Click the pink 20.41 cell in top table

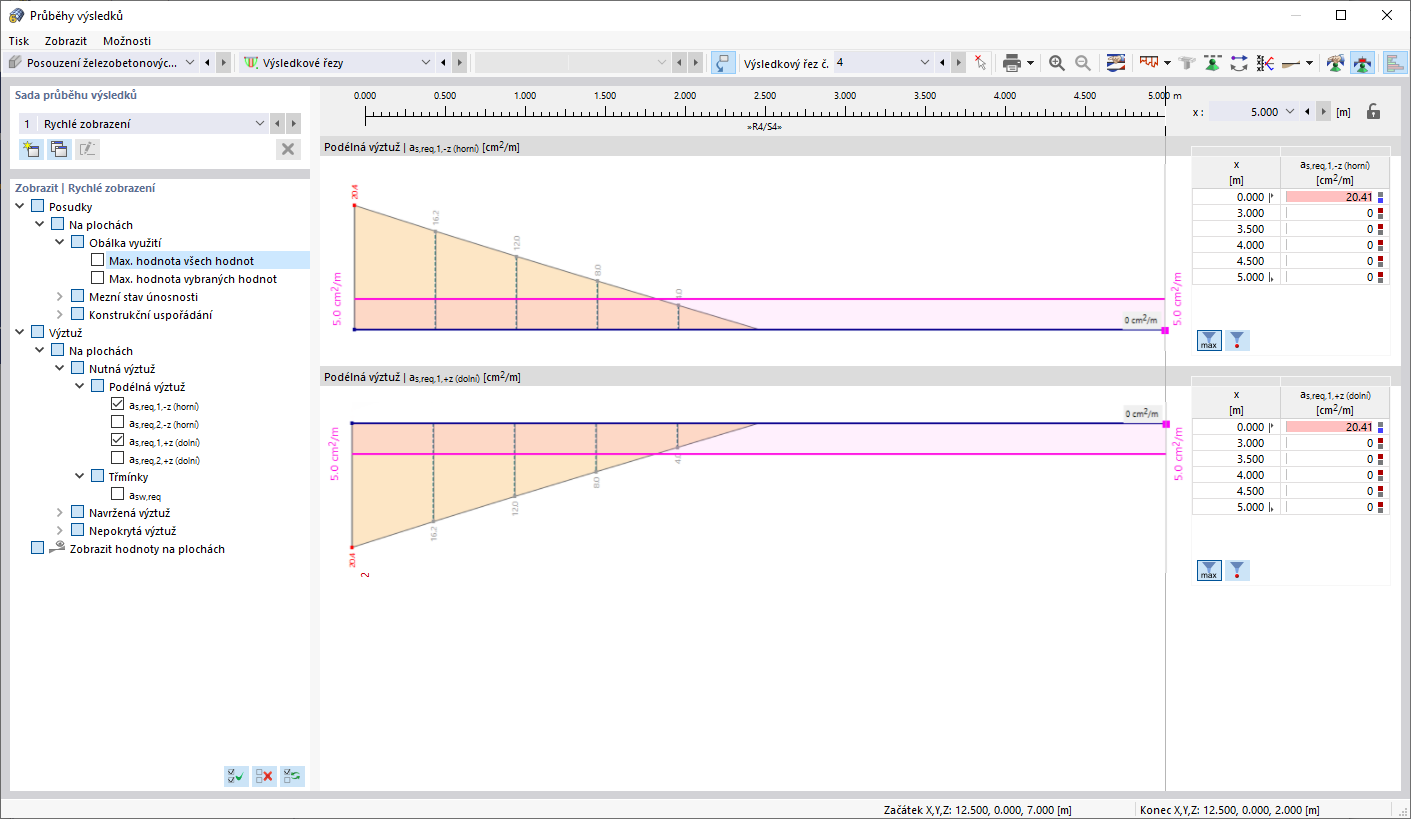(1329, 197)
